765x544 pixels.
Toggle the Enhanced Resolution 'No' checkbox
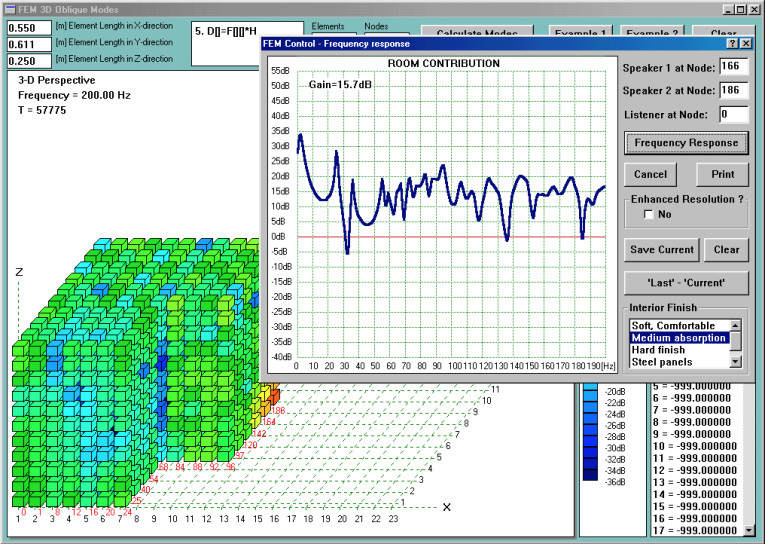tap(650, 214)
